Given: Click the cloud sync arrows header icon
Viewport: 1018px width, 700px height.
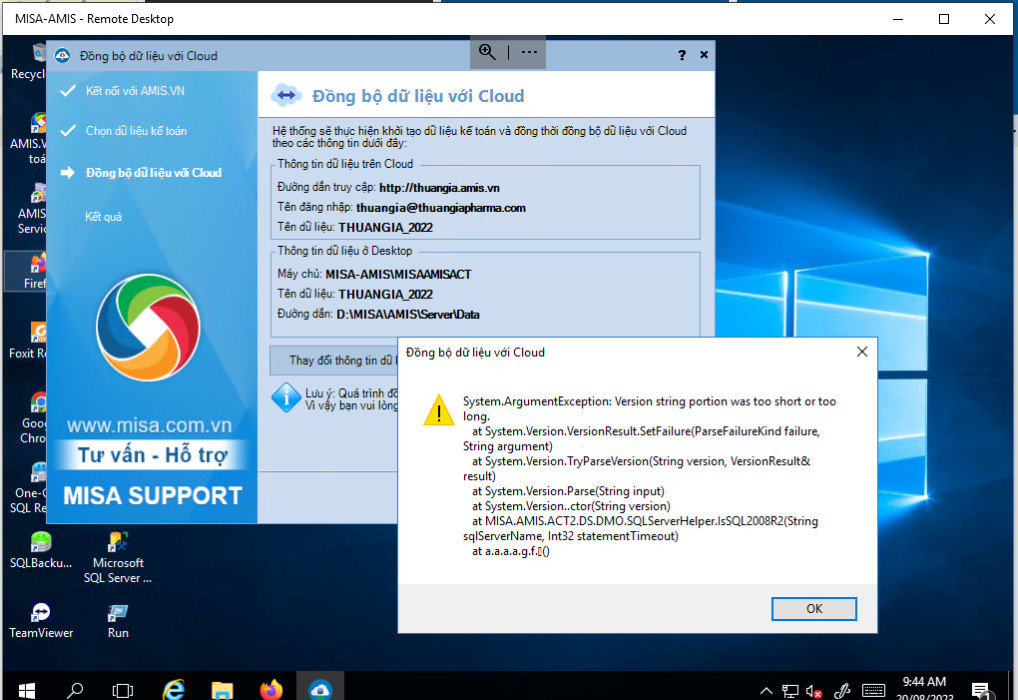Looking at the screenshot, I should pos(286,95).
